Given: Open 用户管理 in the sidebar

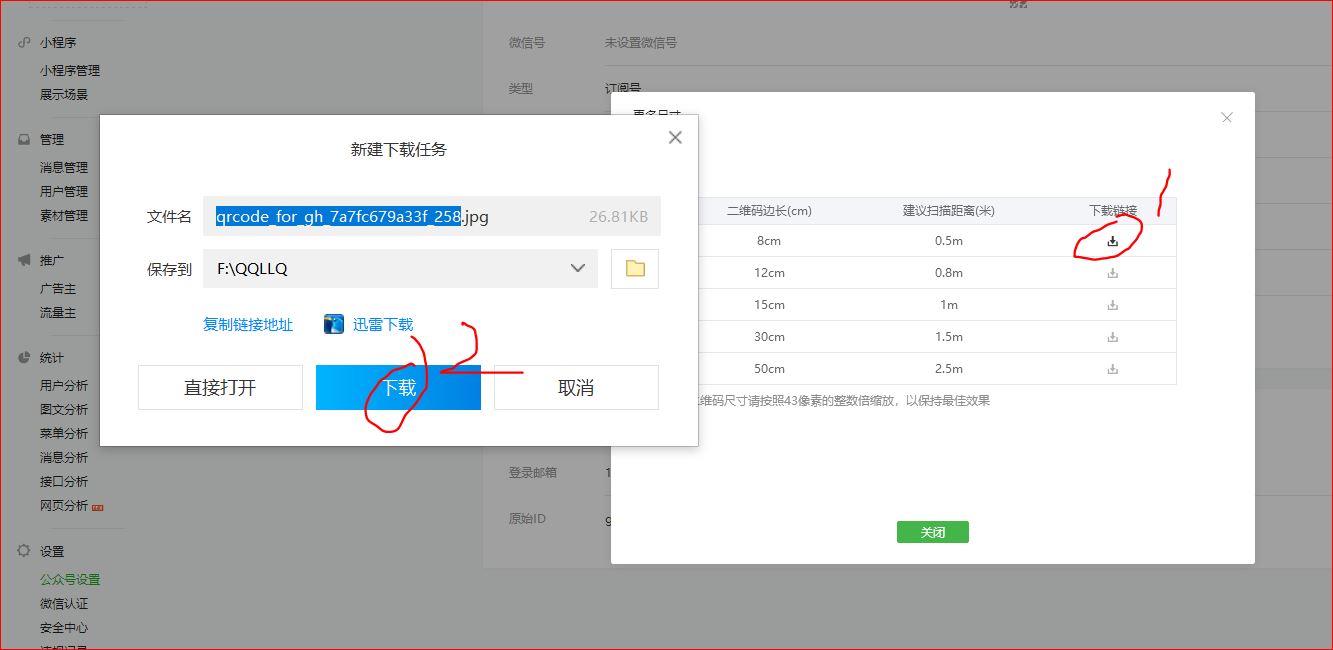Looking at the screenshot, I should (x=64, y=191).
